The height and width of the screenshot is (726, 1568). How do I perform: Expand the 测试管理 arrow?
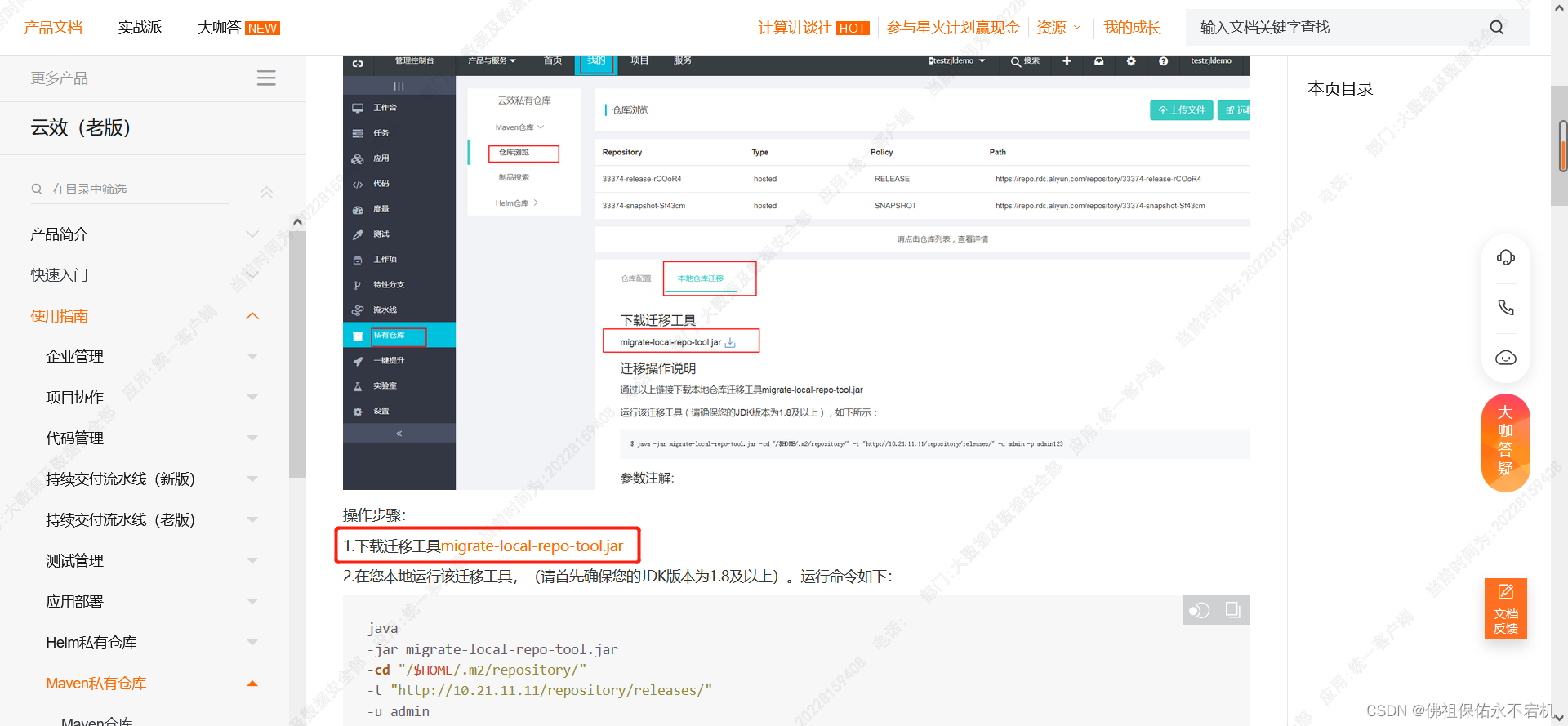click(252, 561)
